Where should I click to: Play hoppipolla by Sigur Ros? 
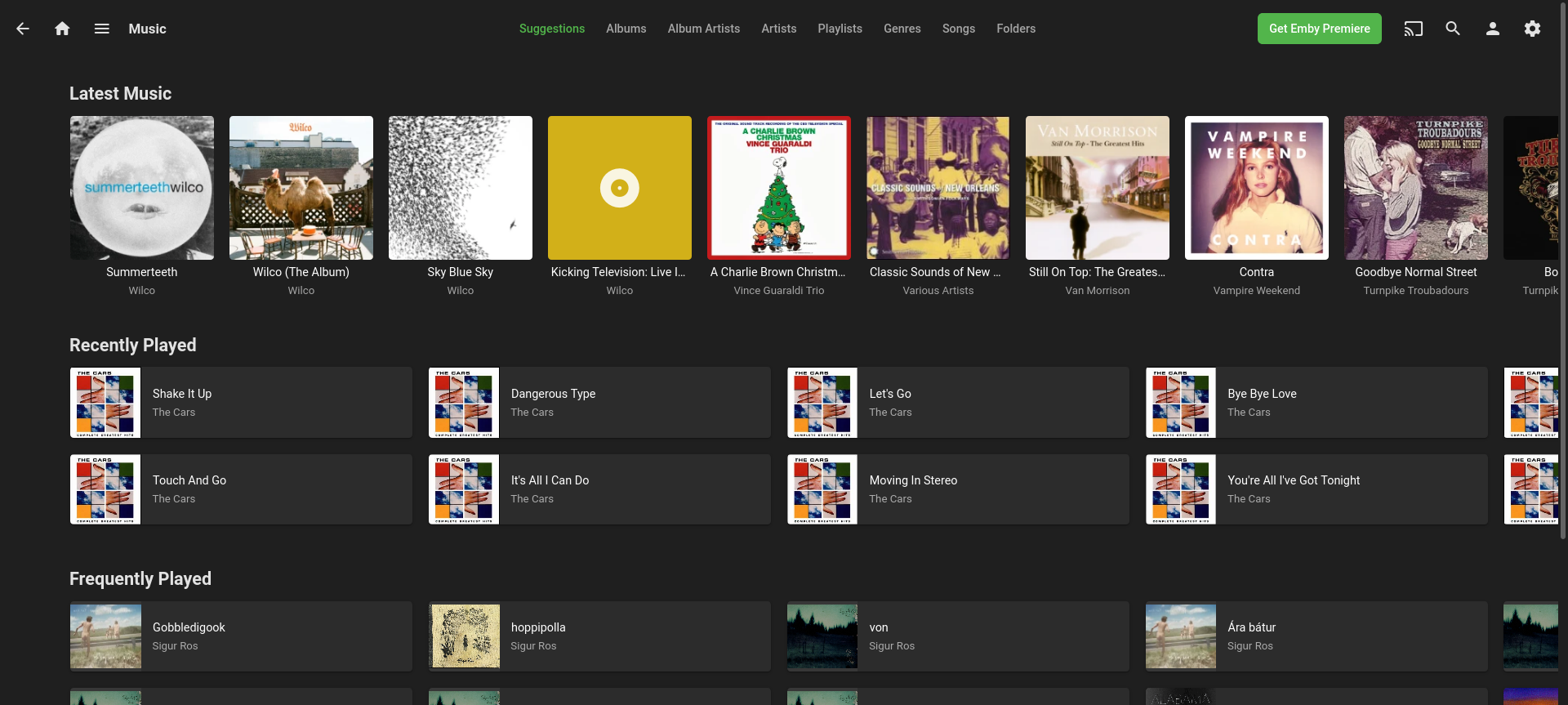click(x=599, y=636)
